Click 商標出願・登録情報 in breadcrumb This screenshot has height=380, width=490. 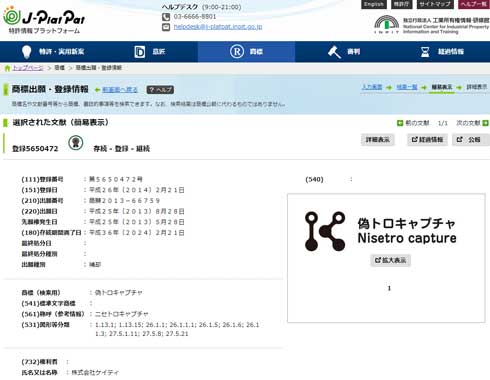(98, 68)
